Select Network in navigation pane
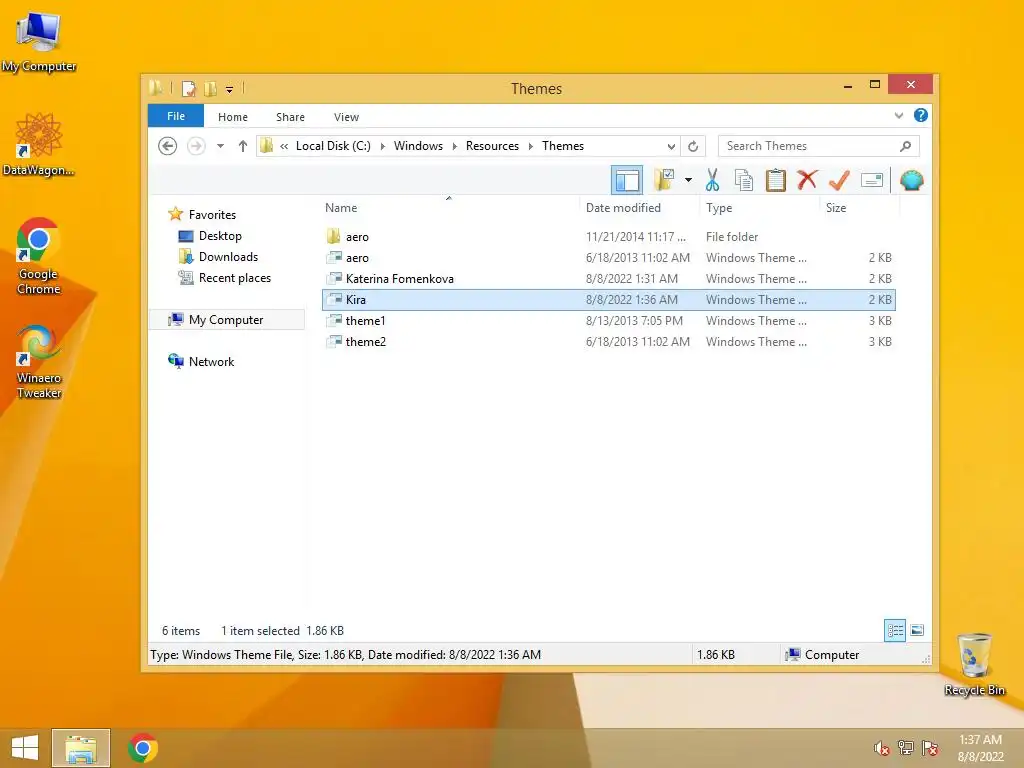 pos(201,361)
